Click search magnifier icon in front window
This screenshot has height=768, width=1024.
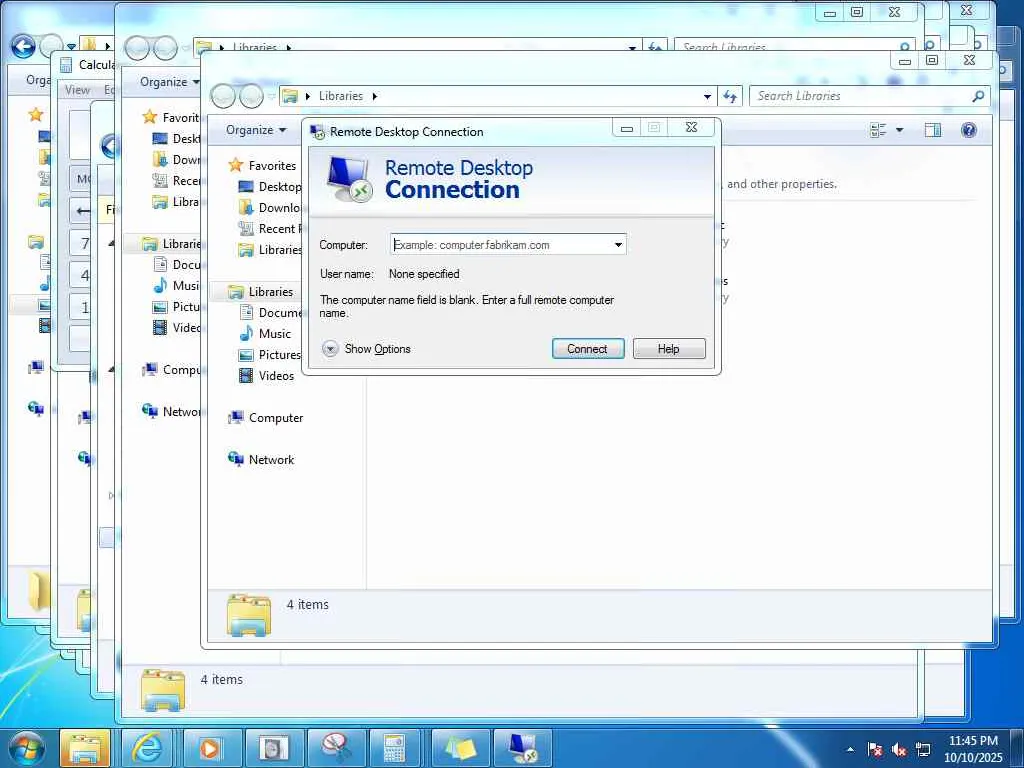coord(978,96)
